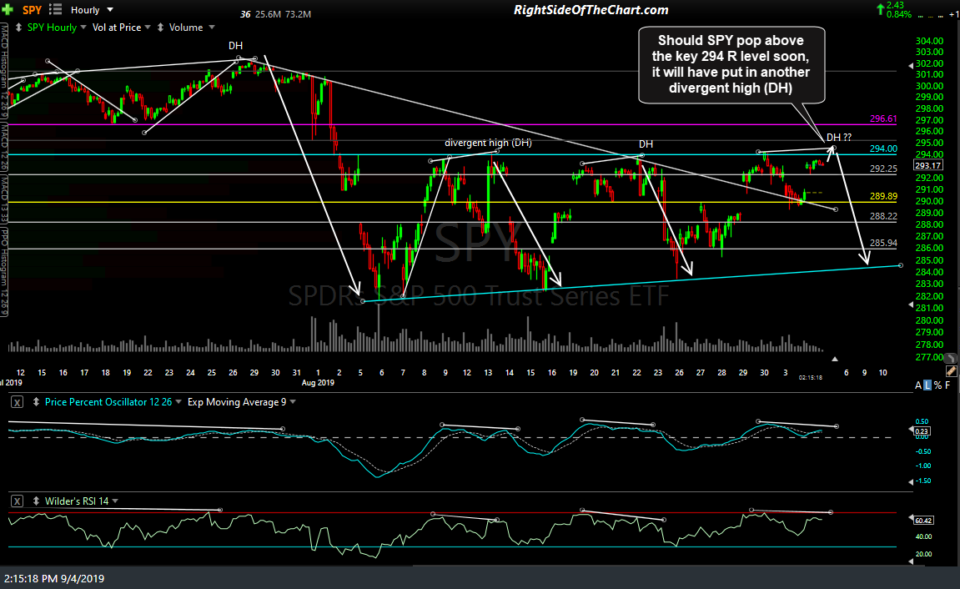
Task: Open the chart style list icon beside SPY
Action: 55,9
